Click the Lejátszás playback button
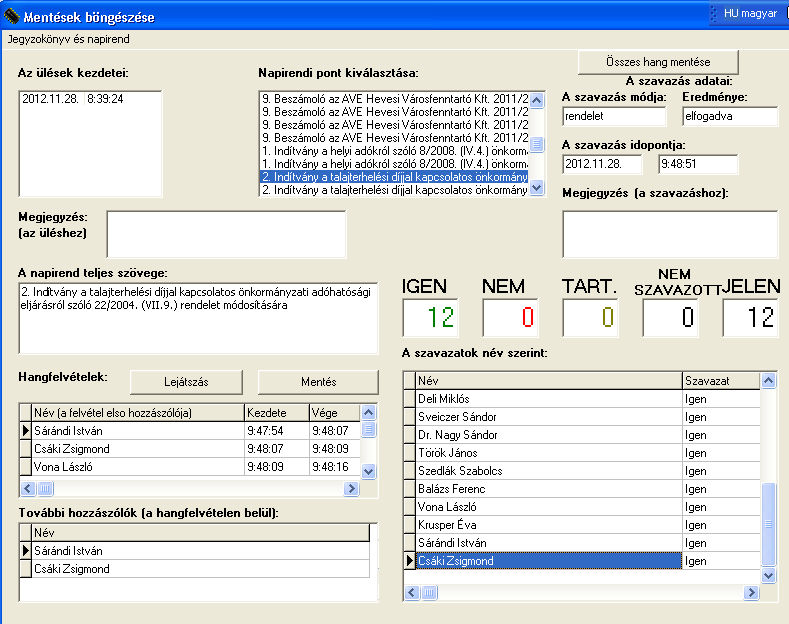Screen dimensions: 789x624 click(x=186, y=382)
